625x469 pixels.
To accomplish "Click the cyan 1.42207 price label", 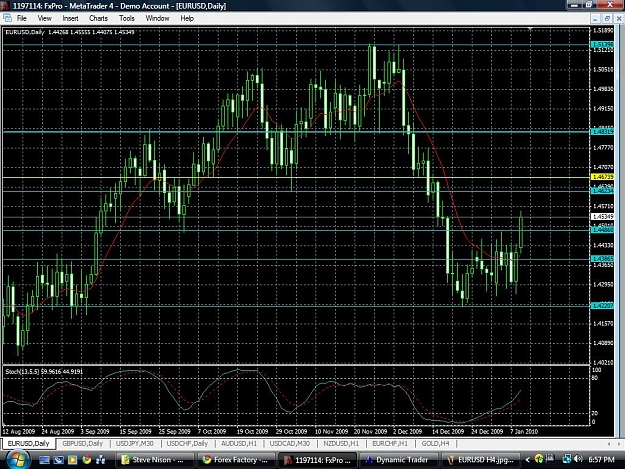I will click(603, 306).
